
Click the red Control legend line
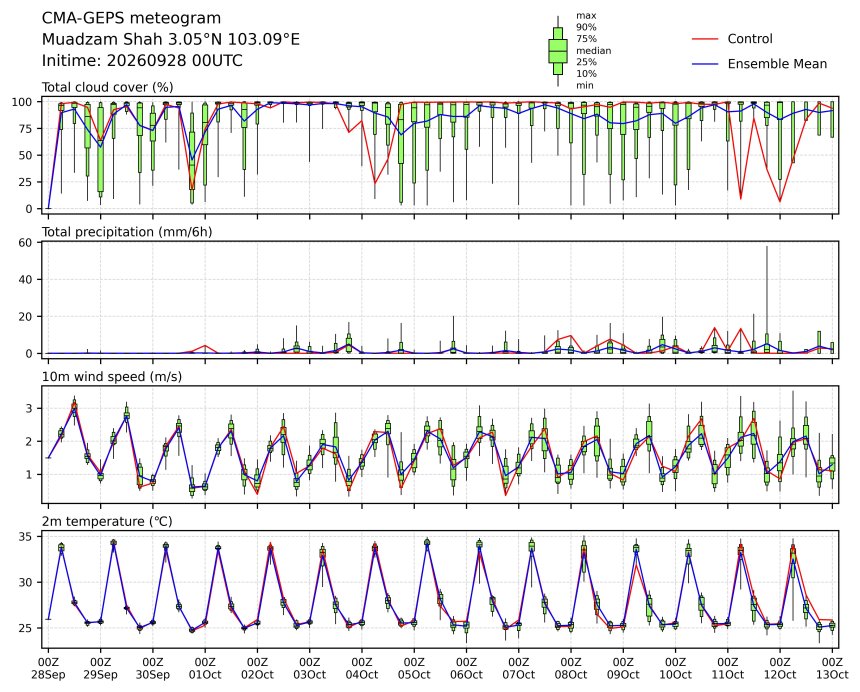coord(705,39)
